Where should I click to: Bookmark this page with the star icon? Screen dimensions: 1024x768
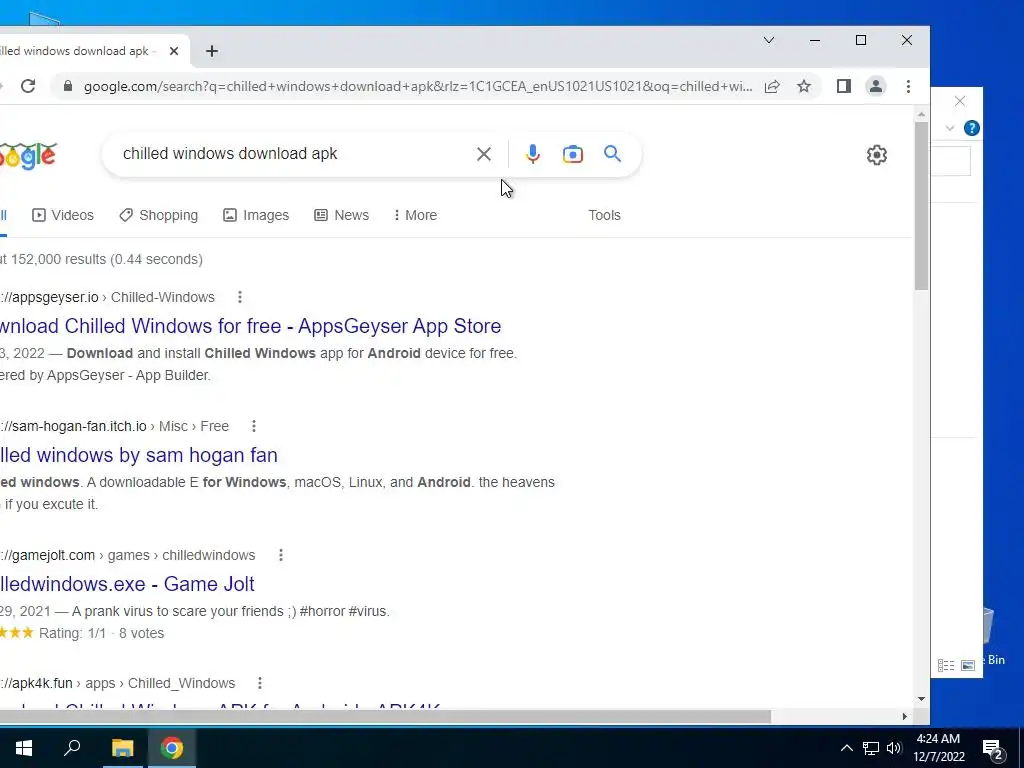click(x=804, y=86)
